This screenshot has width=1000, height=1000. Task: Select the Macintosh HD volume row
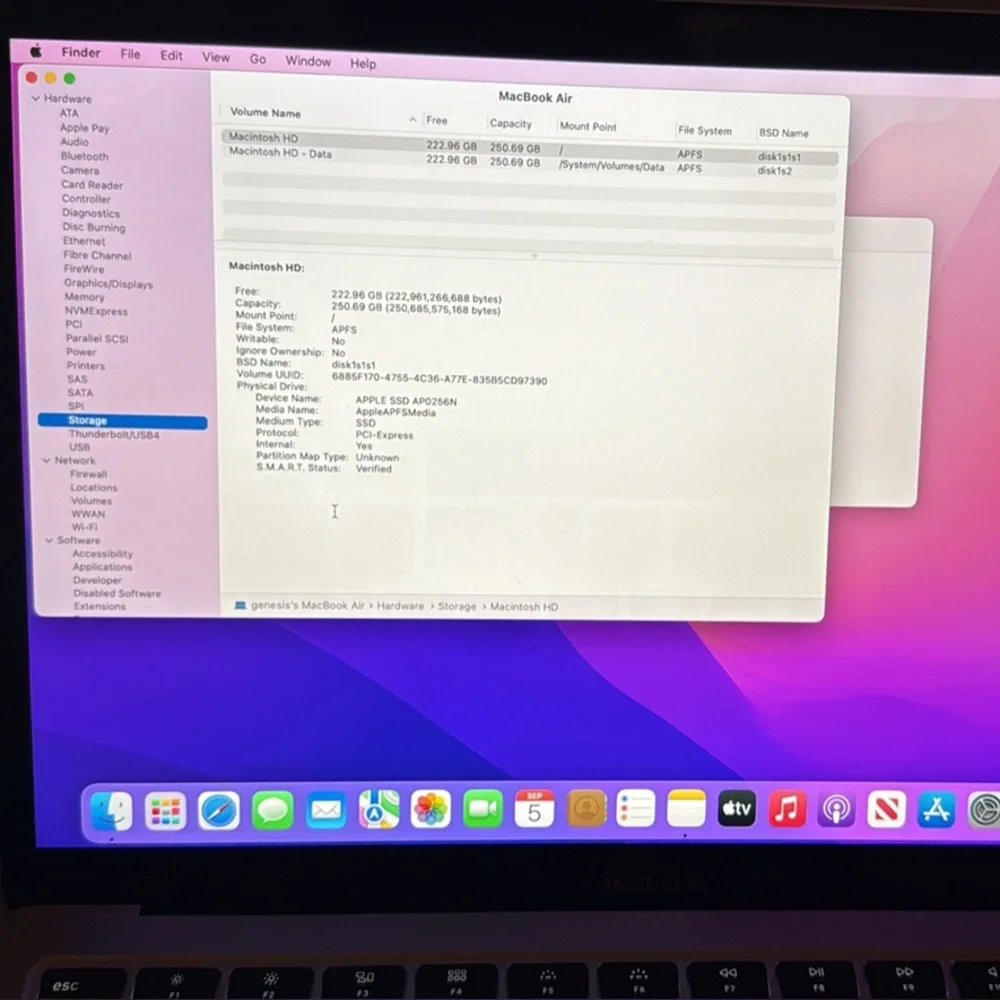[x=529, y=147]
